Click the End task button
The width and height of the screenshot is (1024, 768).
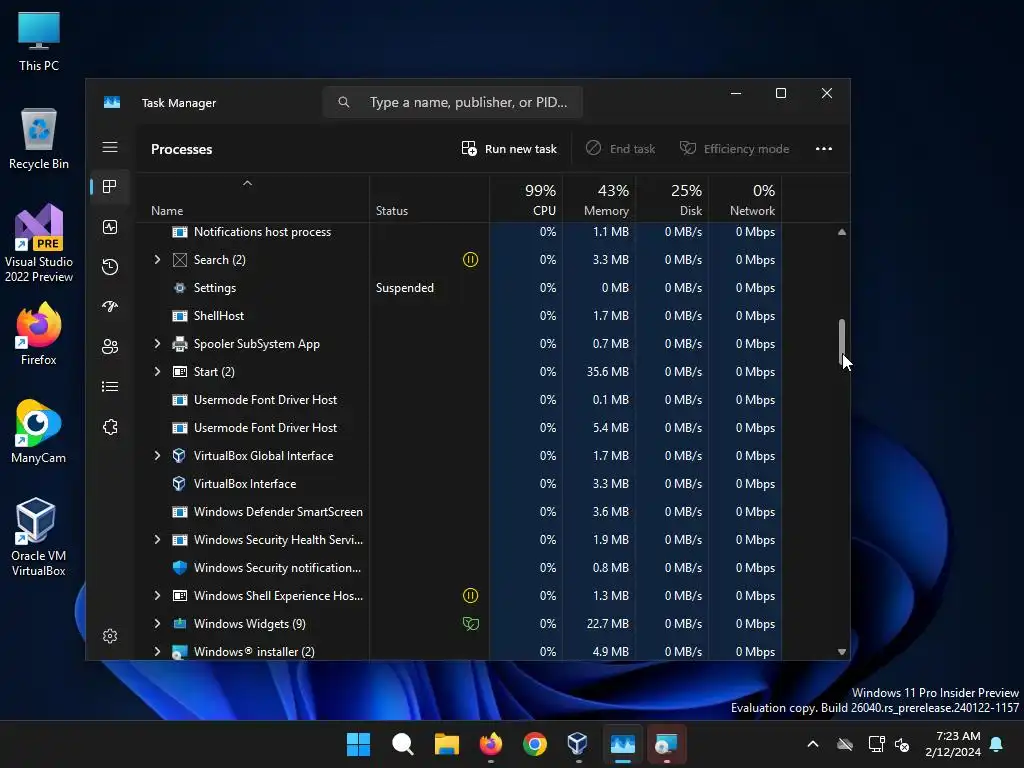click(620, 149)
